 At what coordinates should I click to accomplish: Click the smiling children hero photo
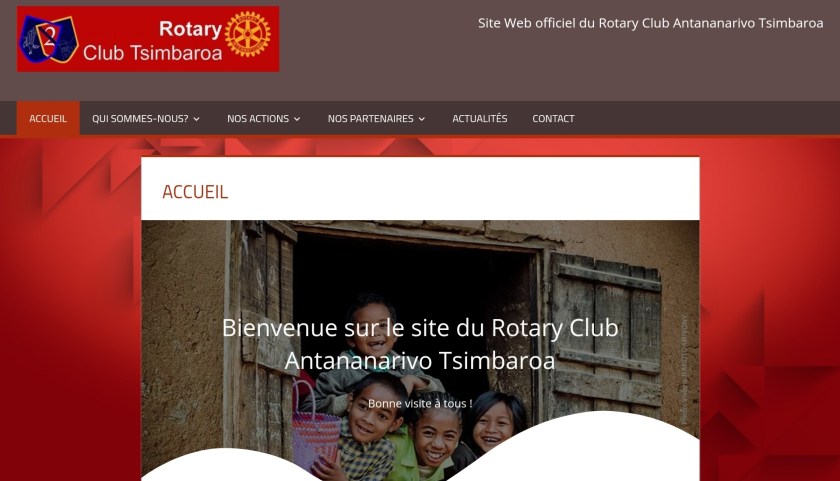point(420,350)
